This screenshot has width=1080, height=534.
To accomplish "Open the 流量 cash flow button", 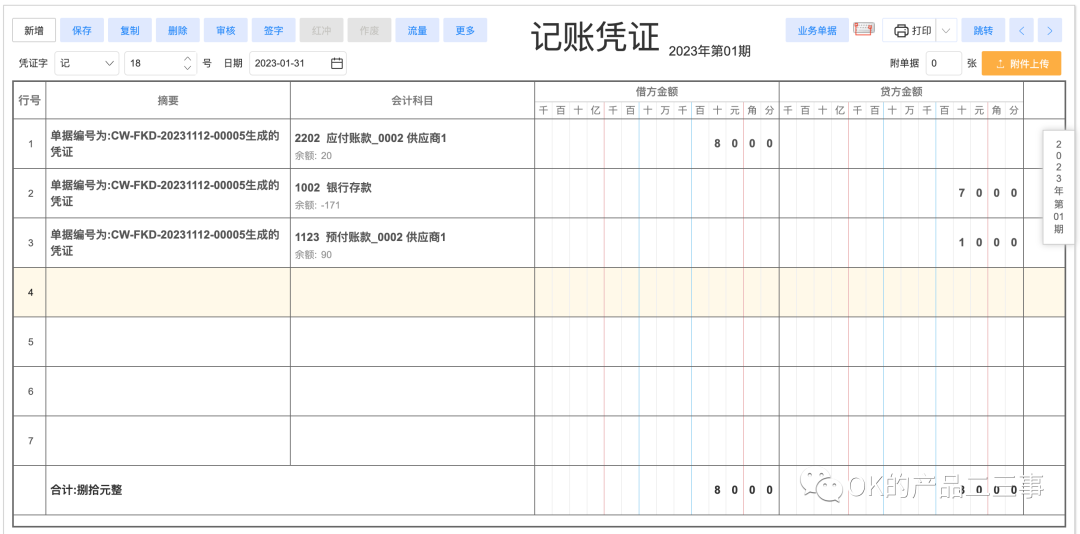I will (417, 30).
